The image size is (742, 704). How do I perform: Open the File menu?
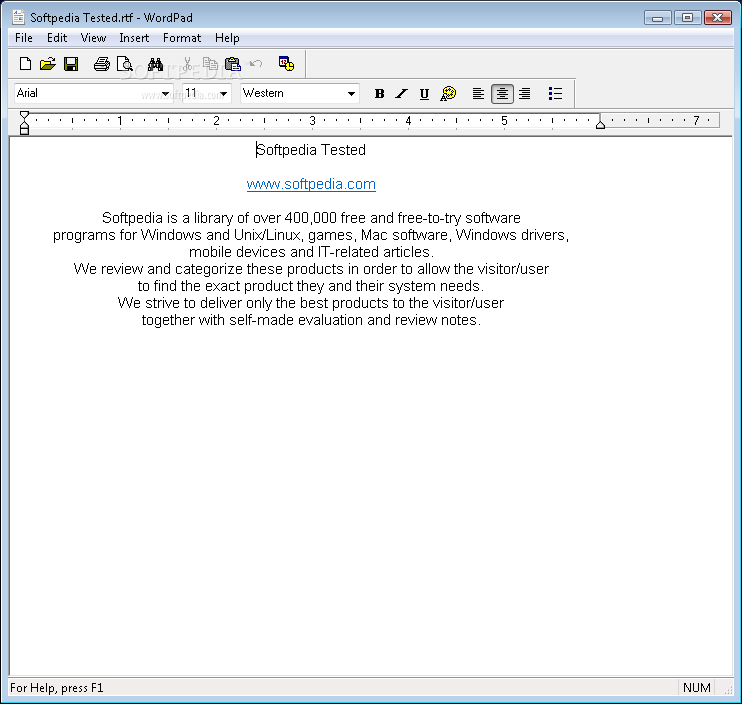click(24, 38)
